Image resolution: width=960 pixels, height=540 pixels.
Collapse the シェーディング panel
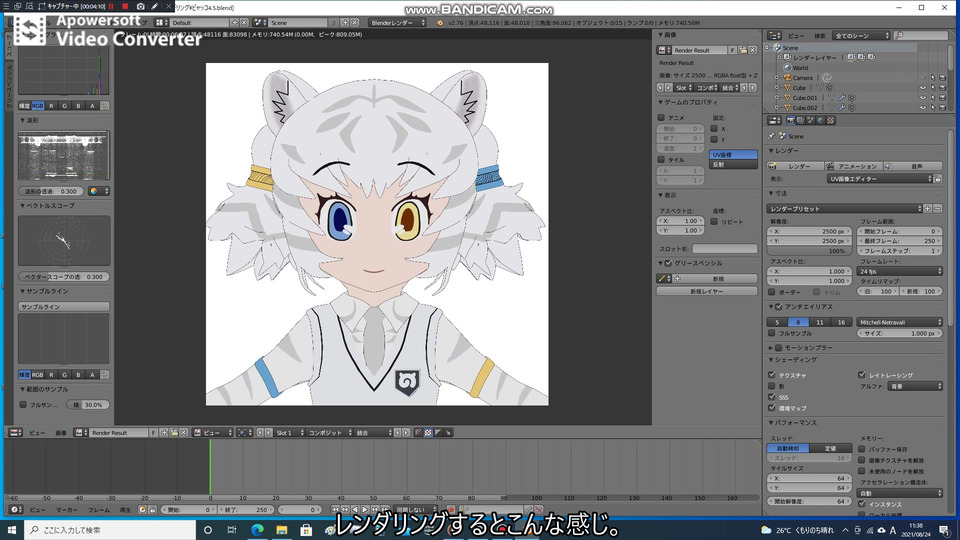(792, 360)
